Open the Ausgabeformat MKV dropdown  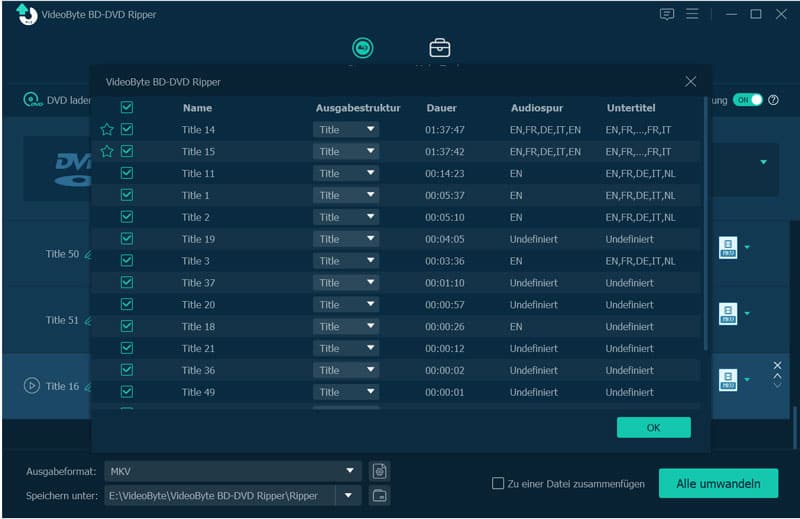233,471
